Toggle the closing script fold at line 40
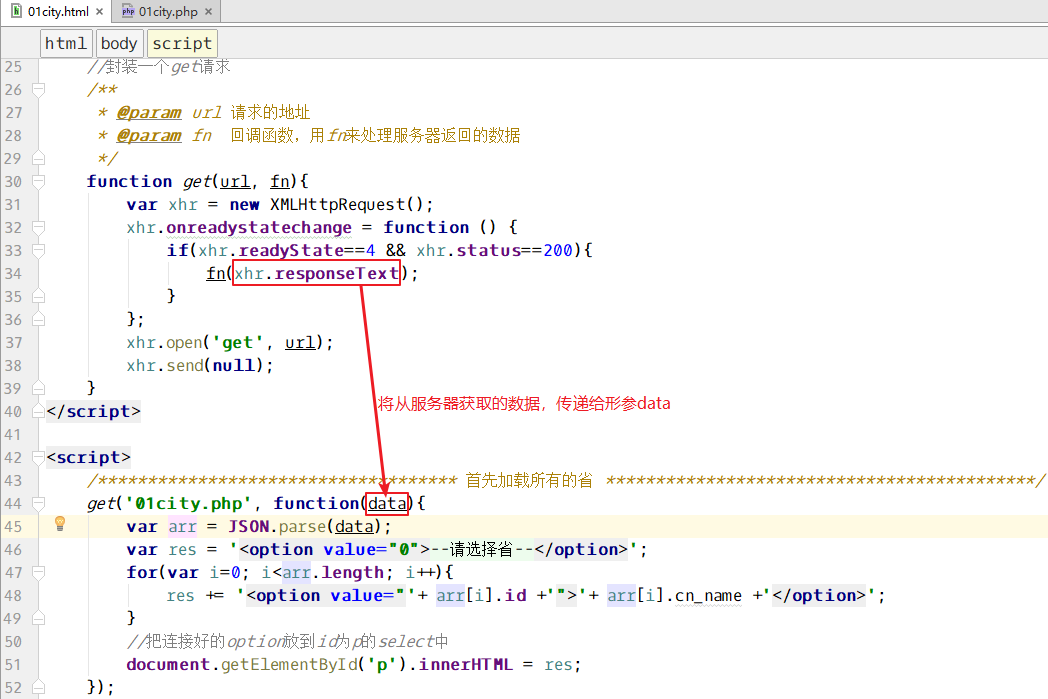This screenshot has height=699, width=1048. pyautogui.click(x=39, y=411)
